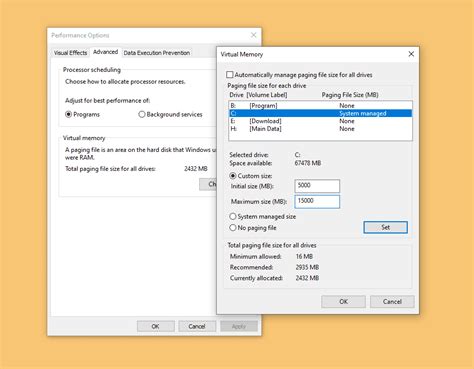Click the 67478 MB space available value
This screenshot has width=474, height=369.
point(308,163)
